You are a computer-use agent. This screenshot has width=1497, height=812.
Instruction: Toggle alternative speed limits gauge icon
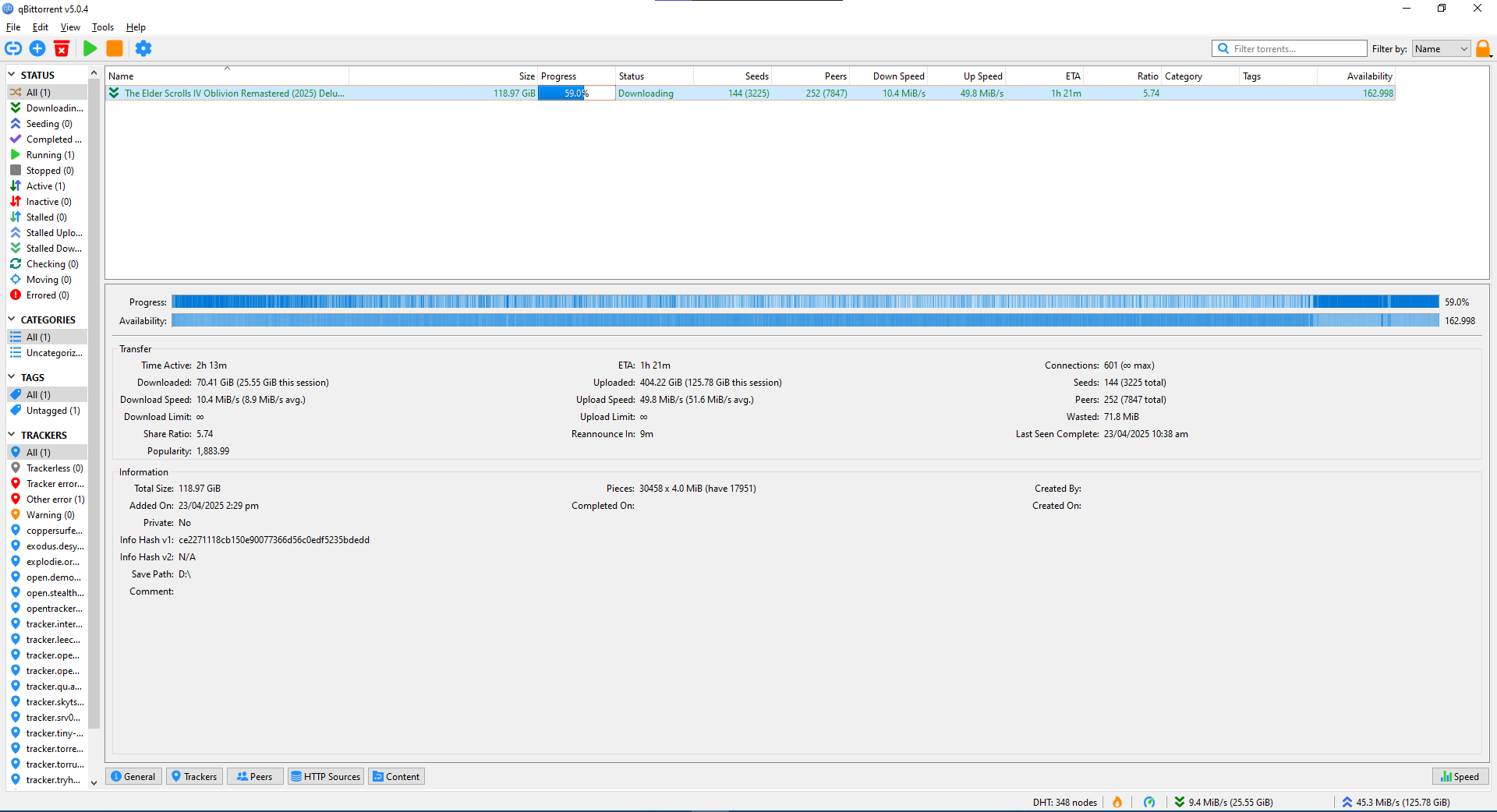(x=1149, y=802)
